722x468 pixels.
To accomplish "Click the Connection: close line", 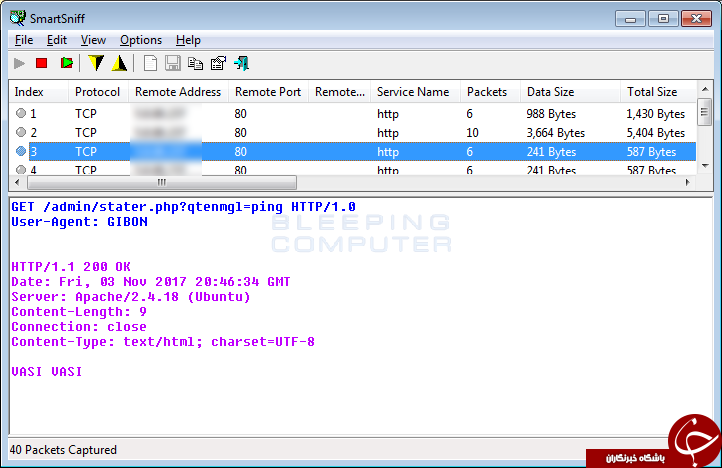I will pos(79,327).
